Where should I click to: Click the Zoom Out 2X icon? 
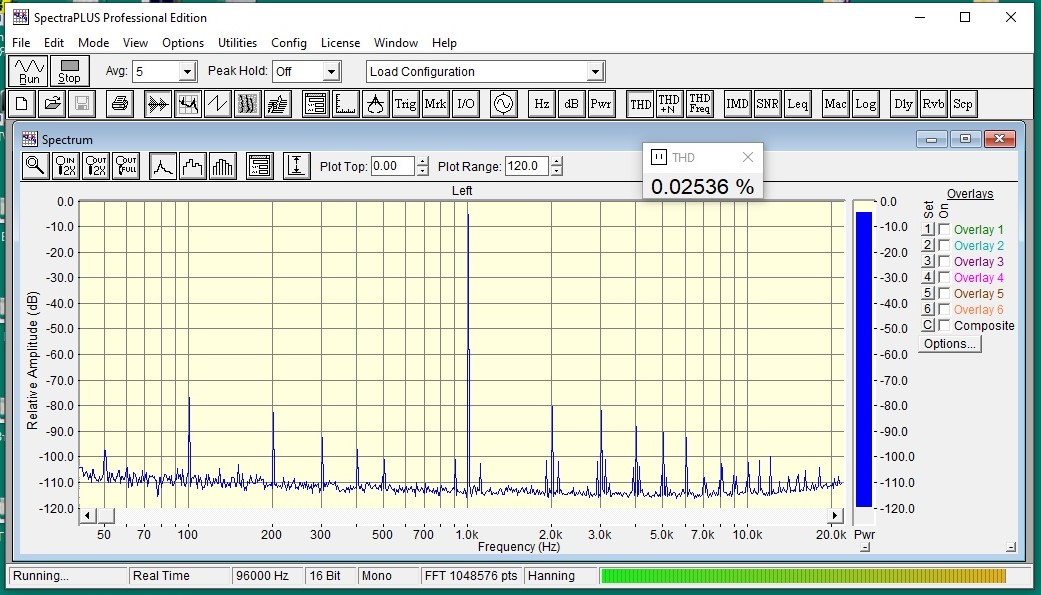pos(96,166)
